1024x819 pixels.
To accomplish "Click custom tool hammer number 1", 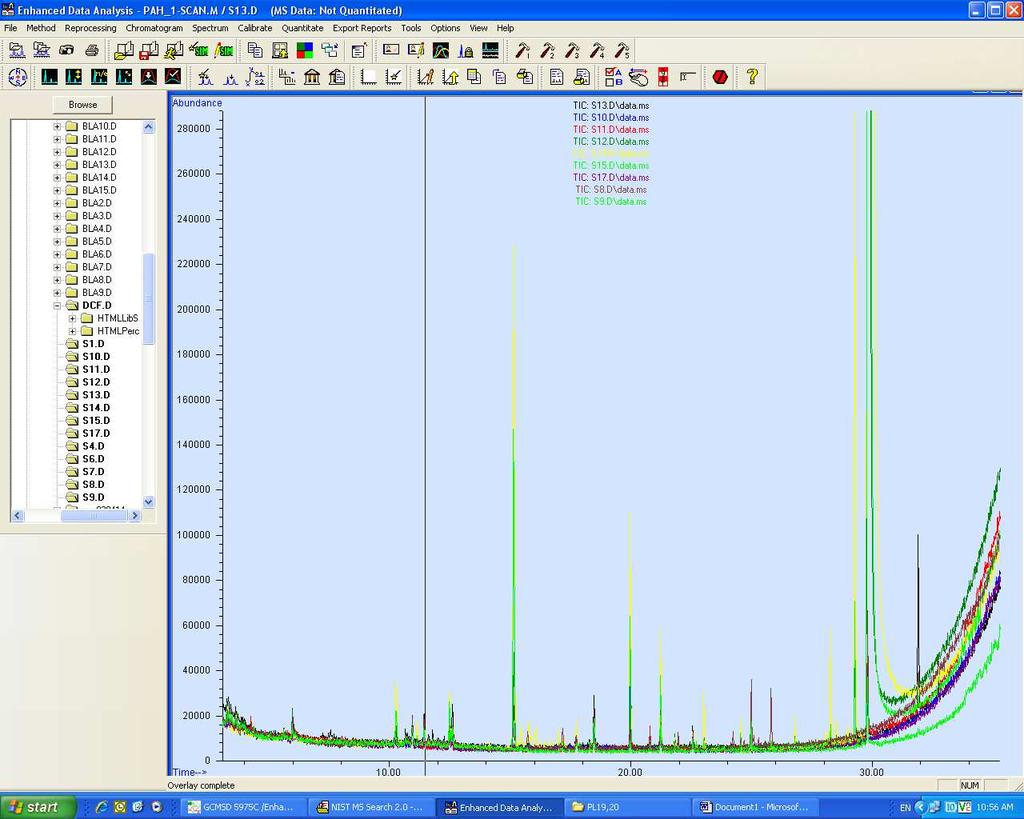I will tap(522, 50).
